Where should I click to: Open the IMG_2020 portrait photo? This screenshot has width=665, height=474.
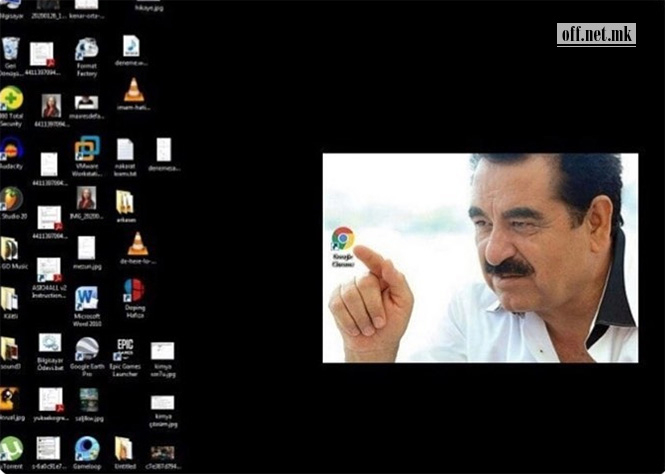click(87, 198)
